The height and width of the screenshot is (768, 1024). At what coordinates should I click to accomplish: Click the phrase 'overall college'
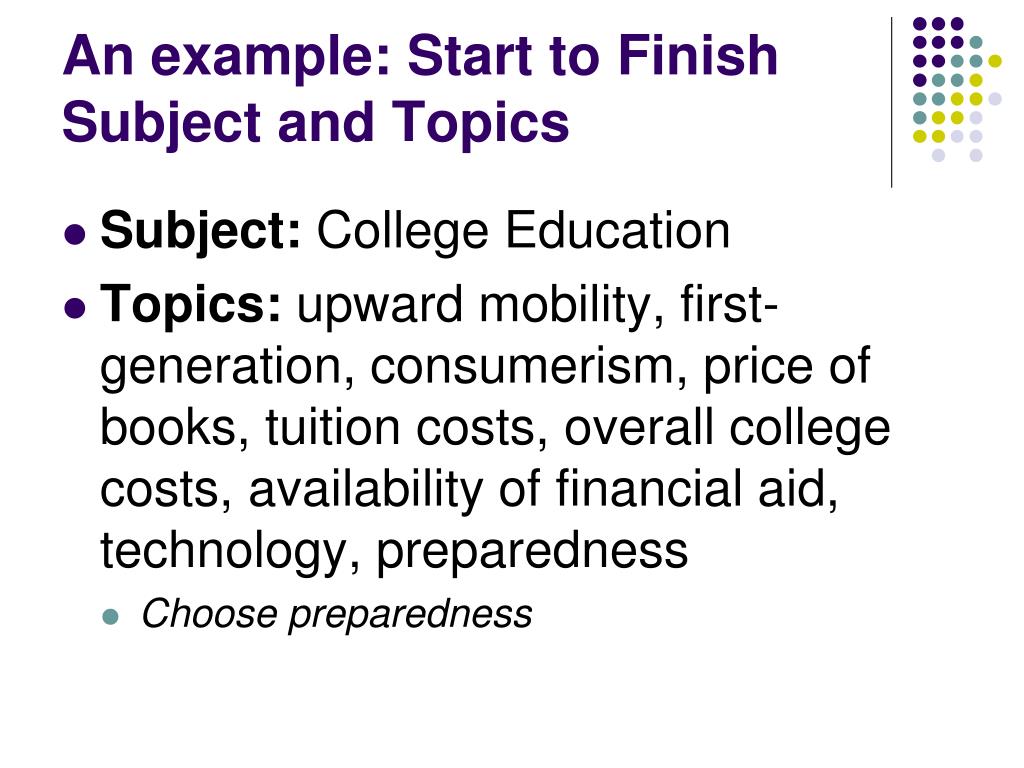point(727,429)
